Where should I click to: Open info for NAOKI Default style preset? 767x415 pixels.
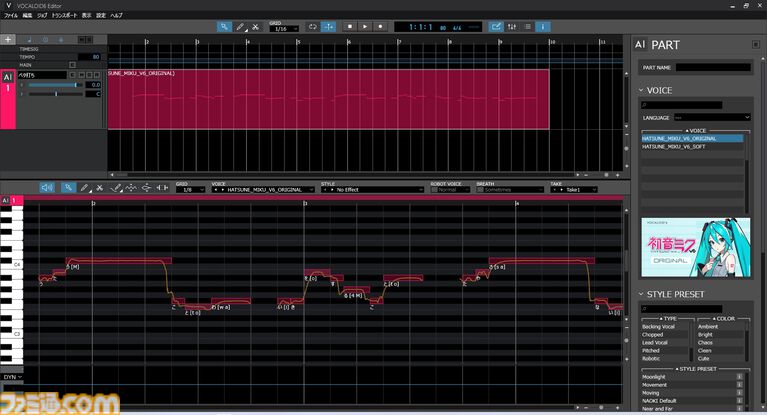(x=739, y=401)
